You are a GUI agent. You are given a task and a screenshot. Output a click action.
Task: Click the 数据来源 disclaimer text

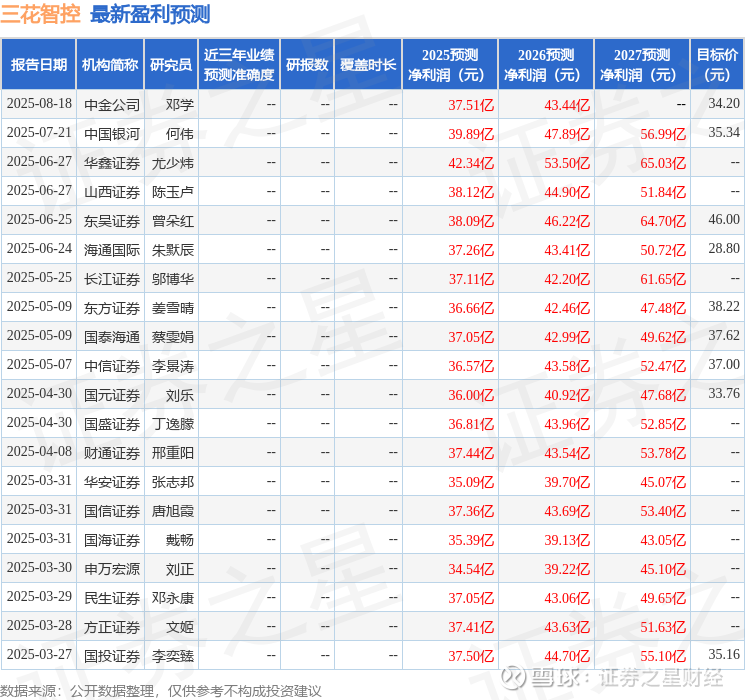point(161,691)
